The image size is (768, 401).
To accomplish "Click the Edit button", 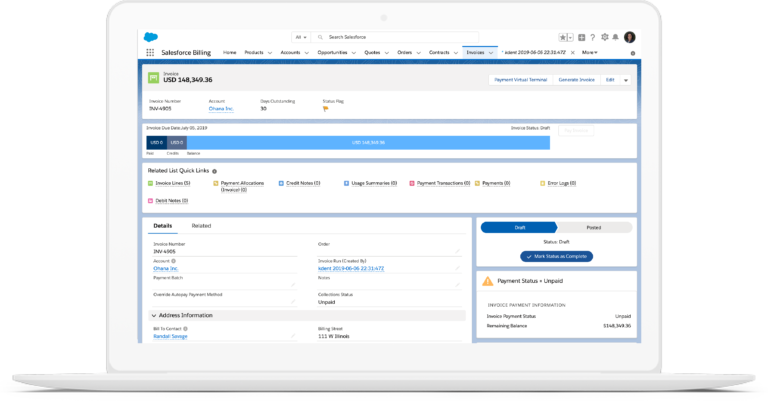I will point(610,80).
